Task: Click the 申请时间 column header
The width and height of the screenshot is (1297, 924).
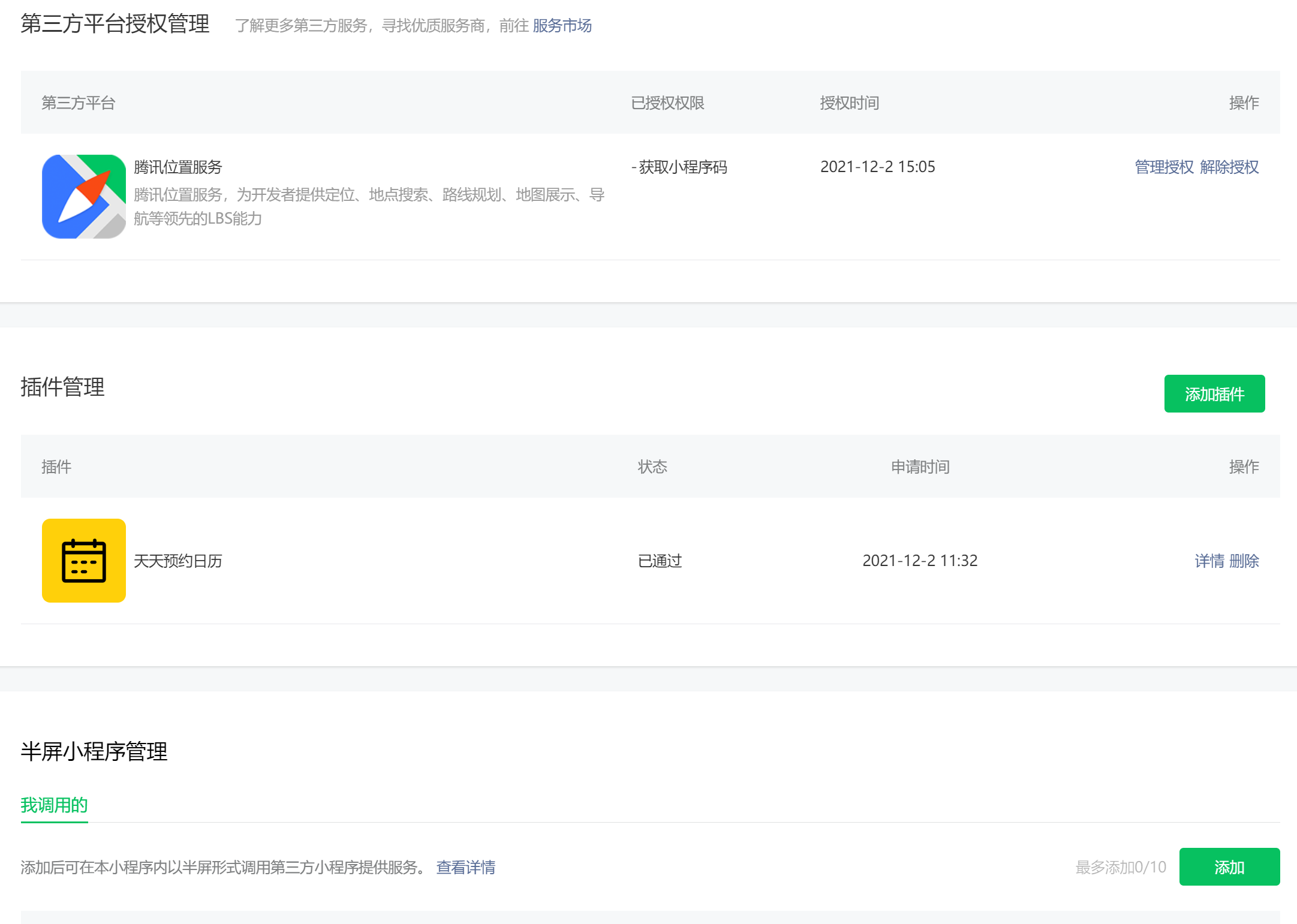Action: click(920, 467)
